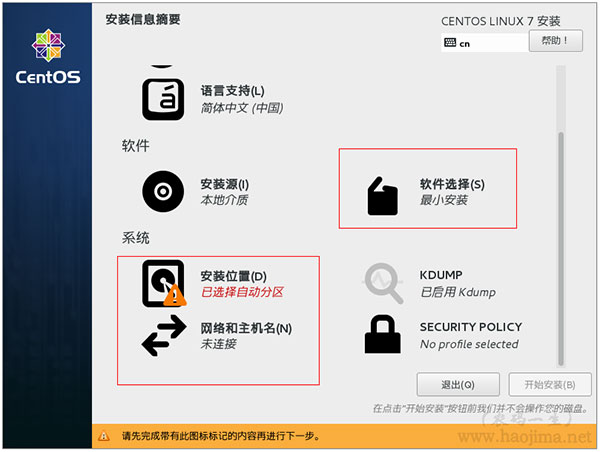The height and width of the screenshot is (452, 600).
Task: Click the No profile selected text
Action: point(470,344)
